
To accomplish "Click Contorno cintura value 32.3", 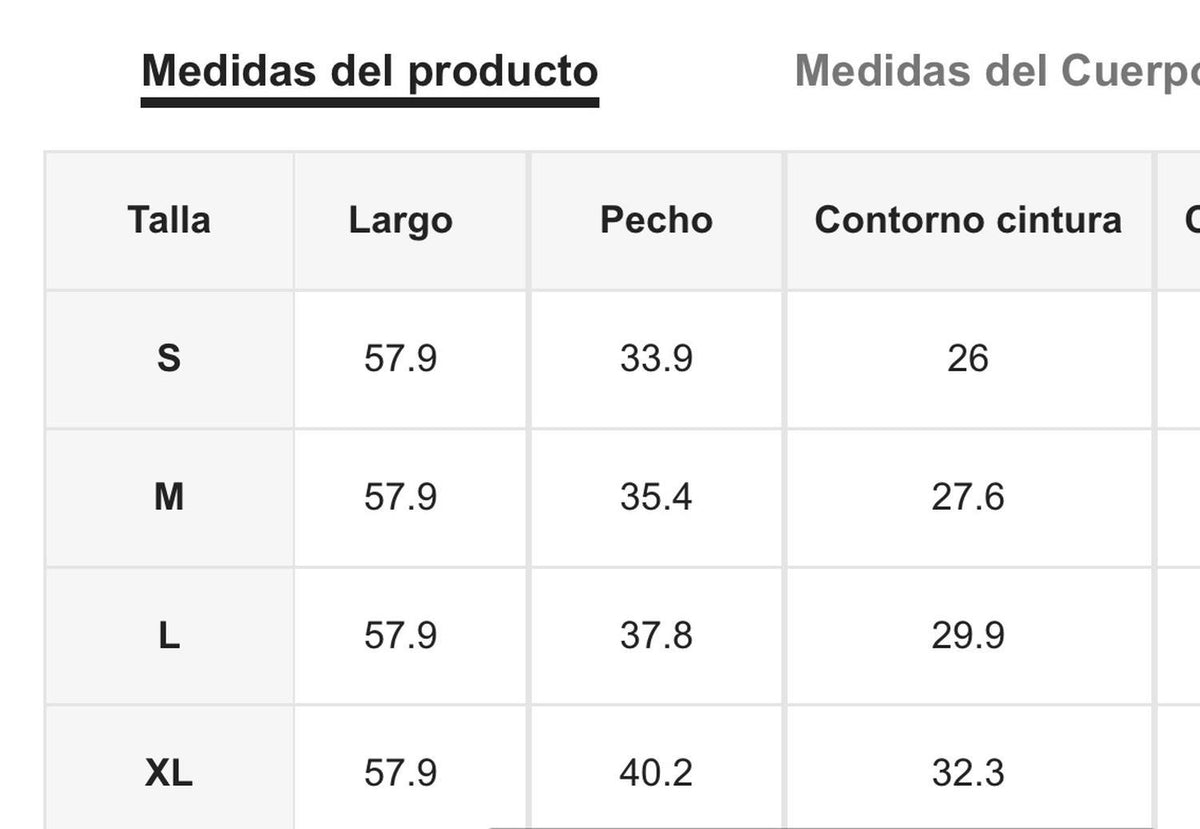I will pos(968,773).
